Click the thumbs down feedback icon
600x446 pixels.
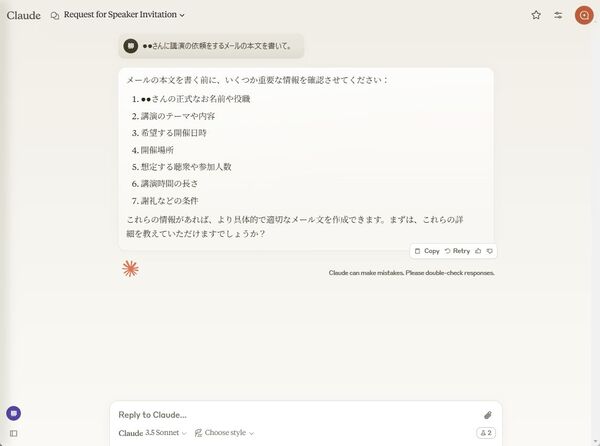point(489,251)
